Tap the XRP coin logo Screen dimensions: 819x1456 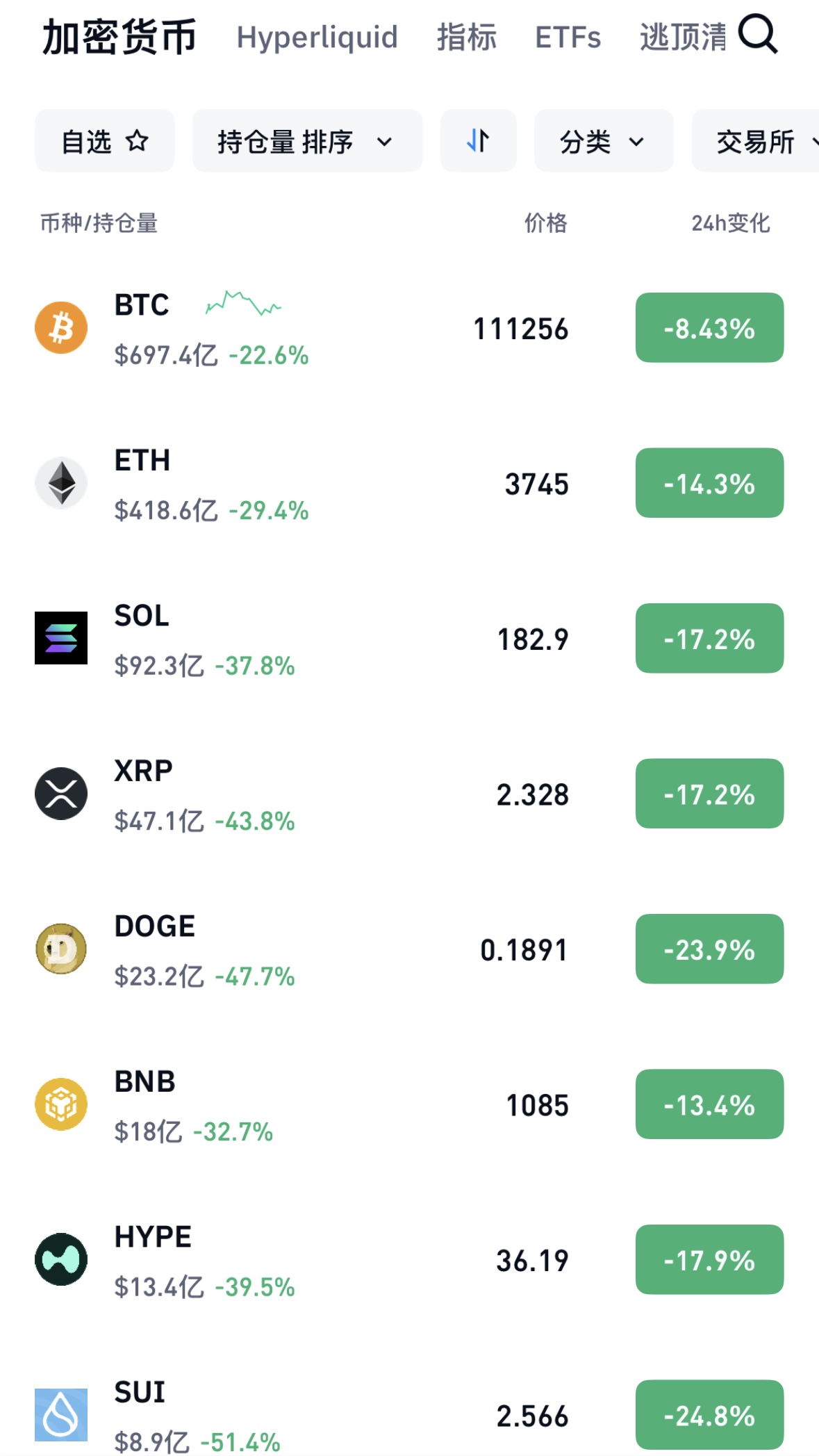pos(61,794)
